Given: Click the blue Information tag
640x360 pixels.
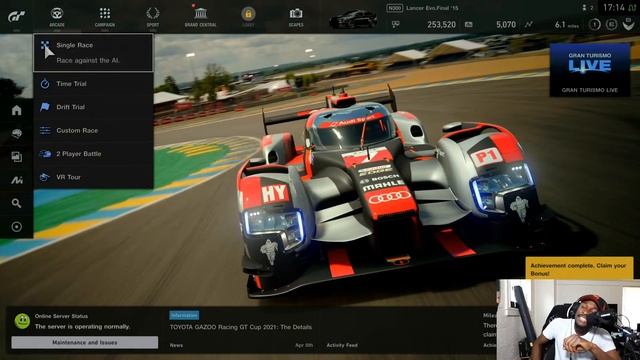Looking at the screenshot, I should click(184, 315).
